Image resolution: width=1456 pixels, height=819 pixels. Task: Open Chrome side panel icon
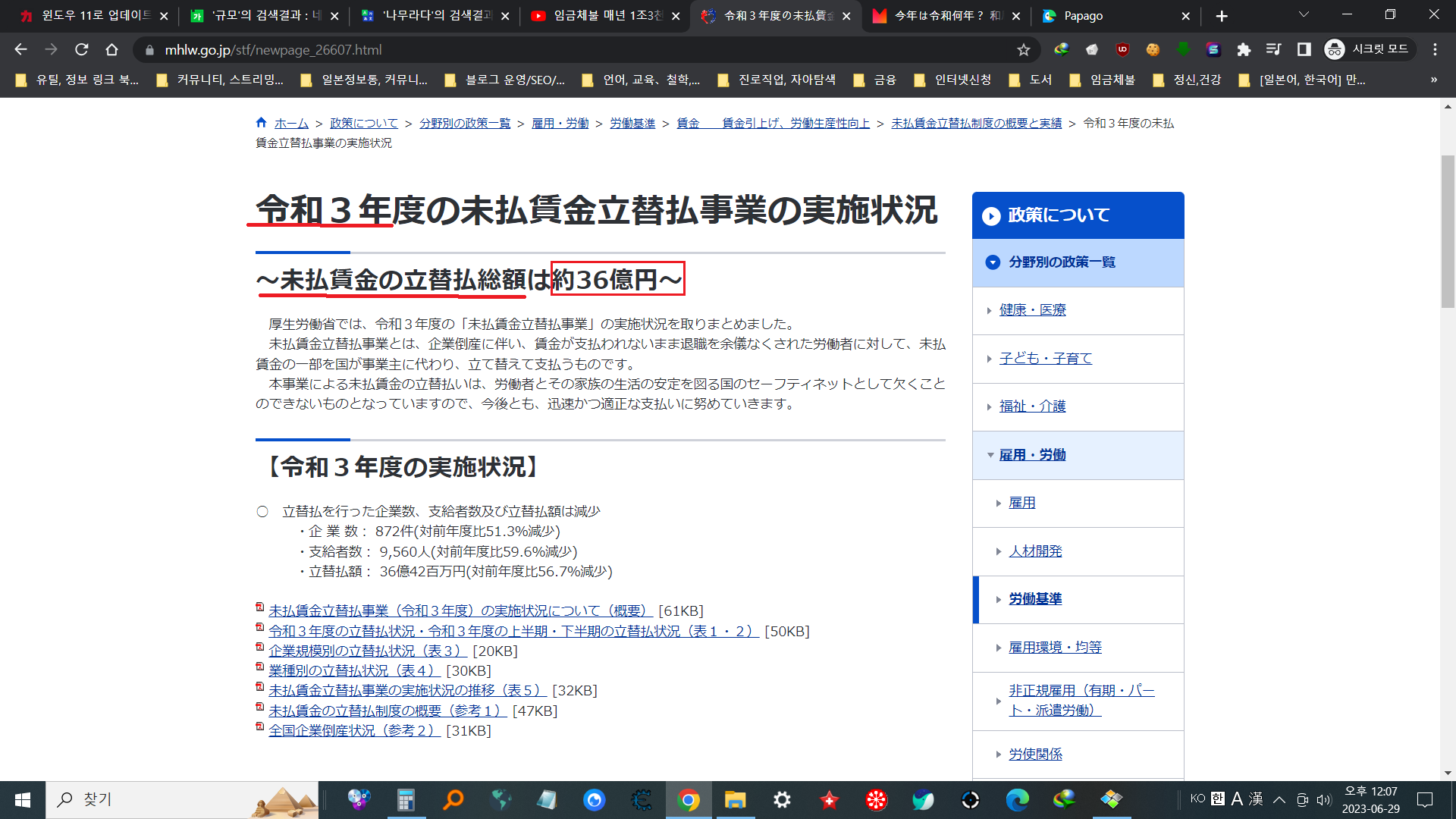pyautogui.click(x=1304, y=50)
